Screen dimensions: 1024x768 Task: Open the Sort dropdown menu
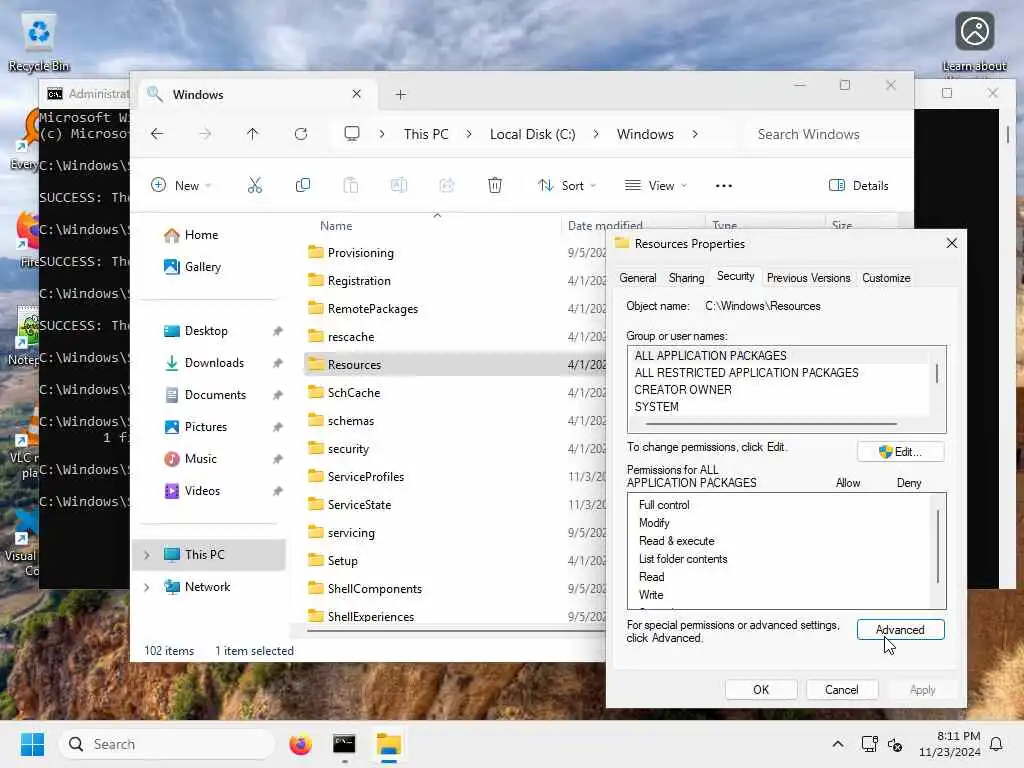point(567,185)
